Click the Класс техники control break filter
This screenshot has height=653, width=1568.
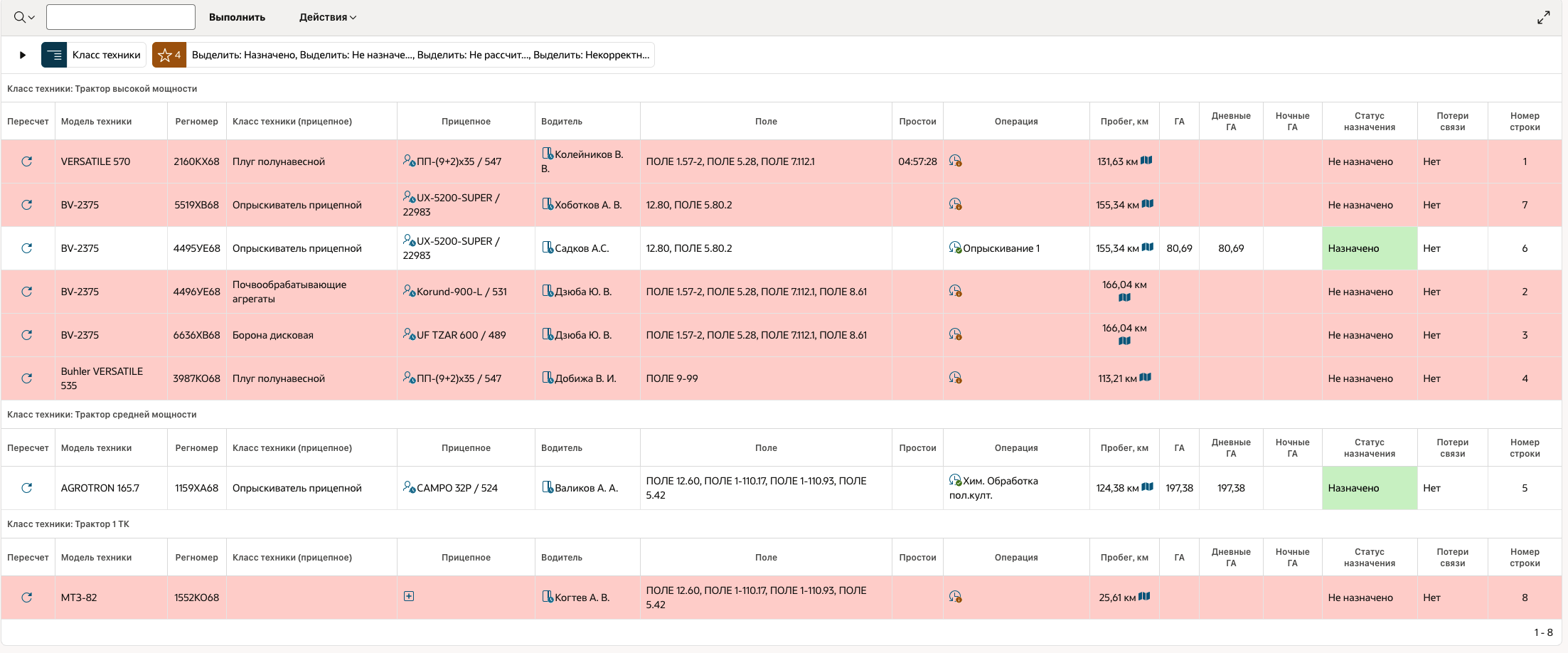pos(94,55)
